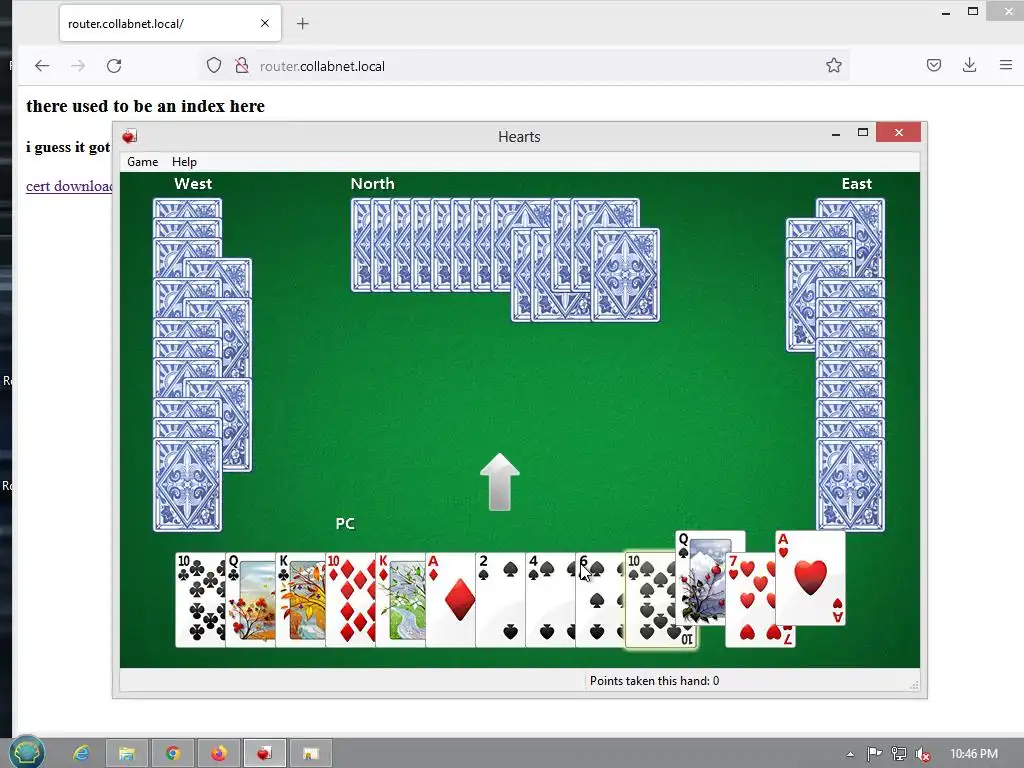
Task: Open the Help menu in Hearts
Action: point(184,162)
